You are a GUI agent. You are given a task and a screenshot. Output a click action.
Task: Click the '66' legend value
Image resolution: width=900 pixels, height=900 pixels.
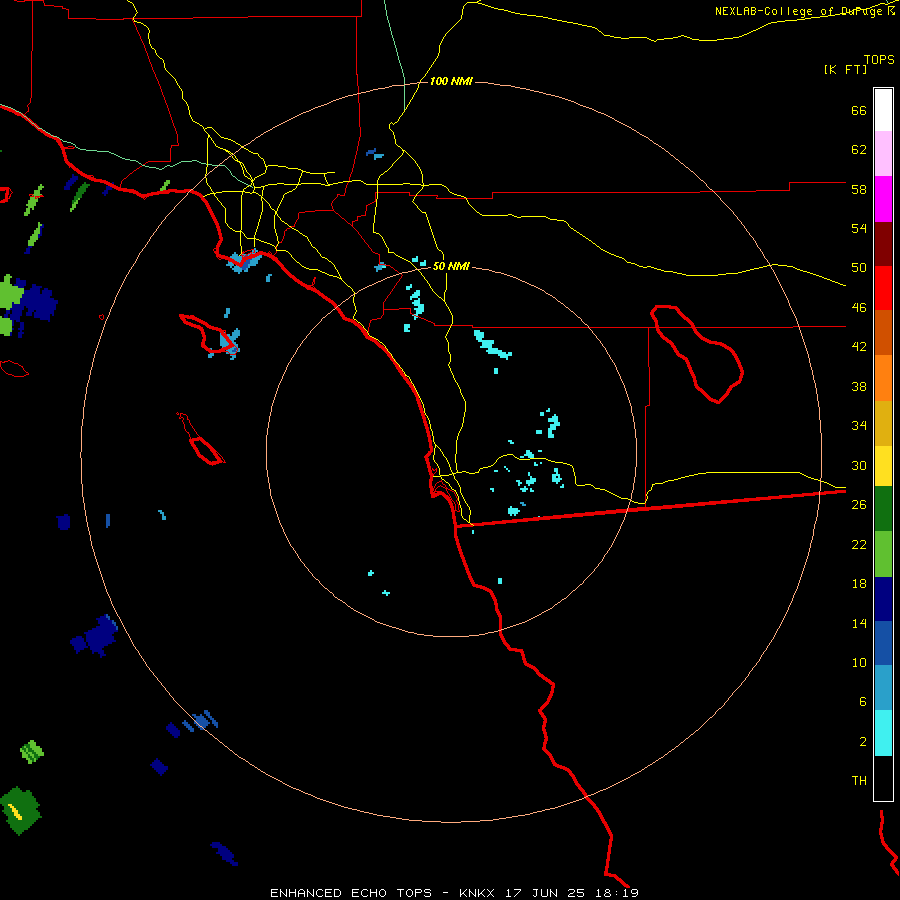(859, 111)
